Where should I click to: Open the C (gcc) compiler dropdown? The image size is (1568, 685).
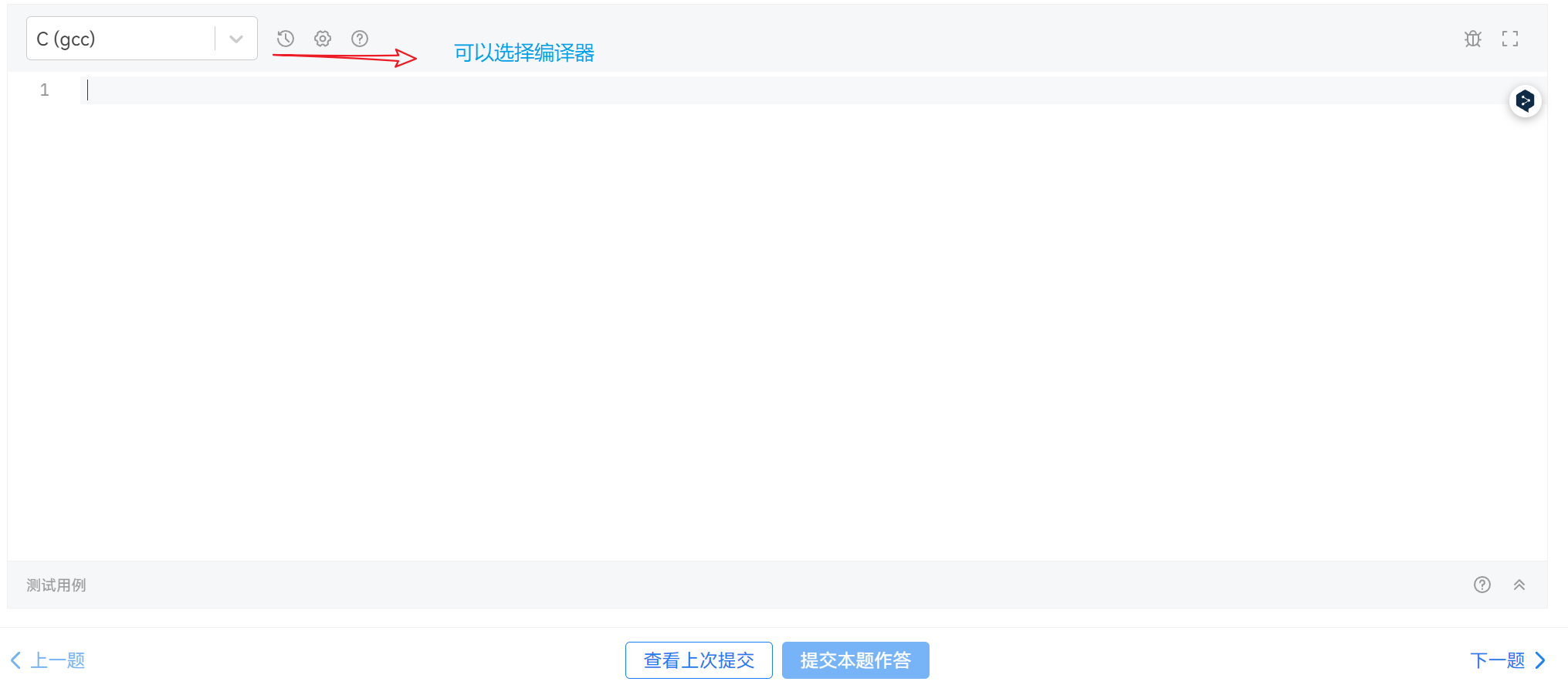(x=142, y=39)
